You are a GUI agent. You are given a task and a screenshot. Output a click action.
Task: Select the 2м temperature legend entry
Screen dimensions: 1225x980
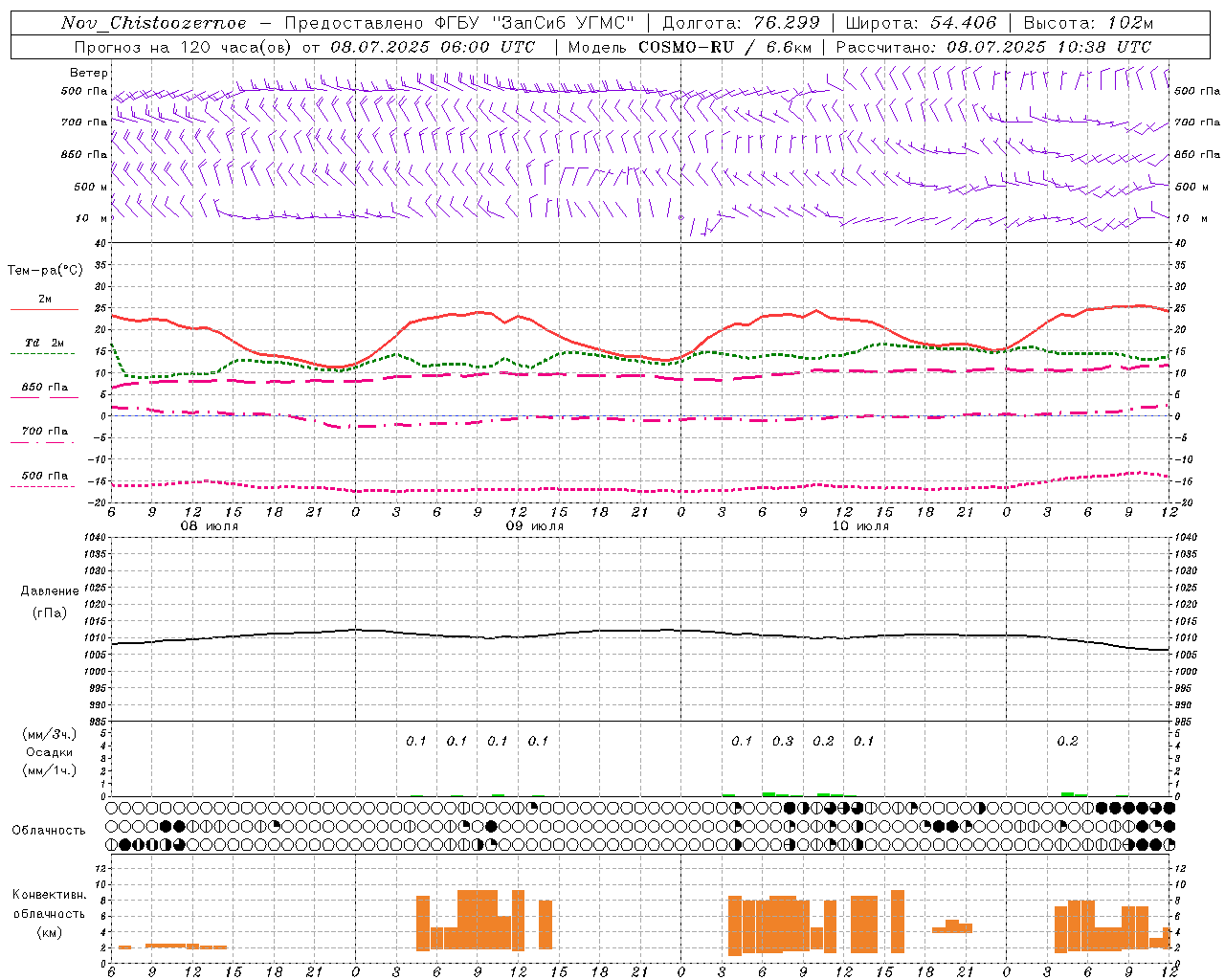coord(45,300)
